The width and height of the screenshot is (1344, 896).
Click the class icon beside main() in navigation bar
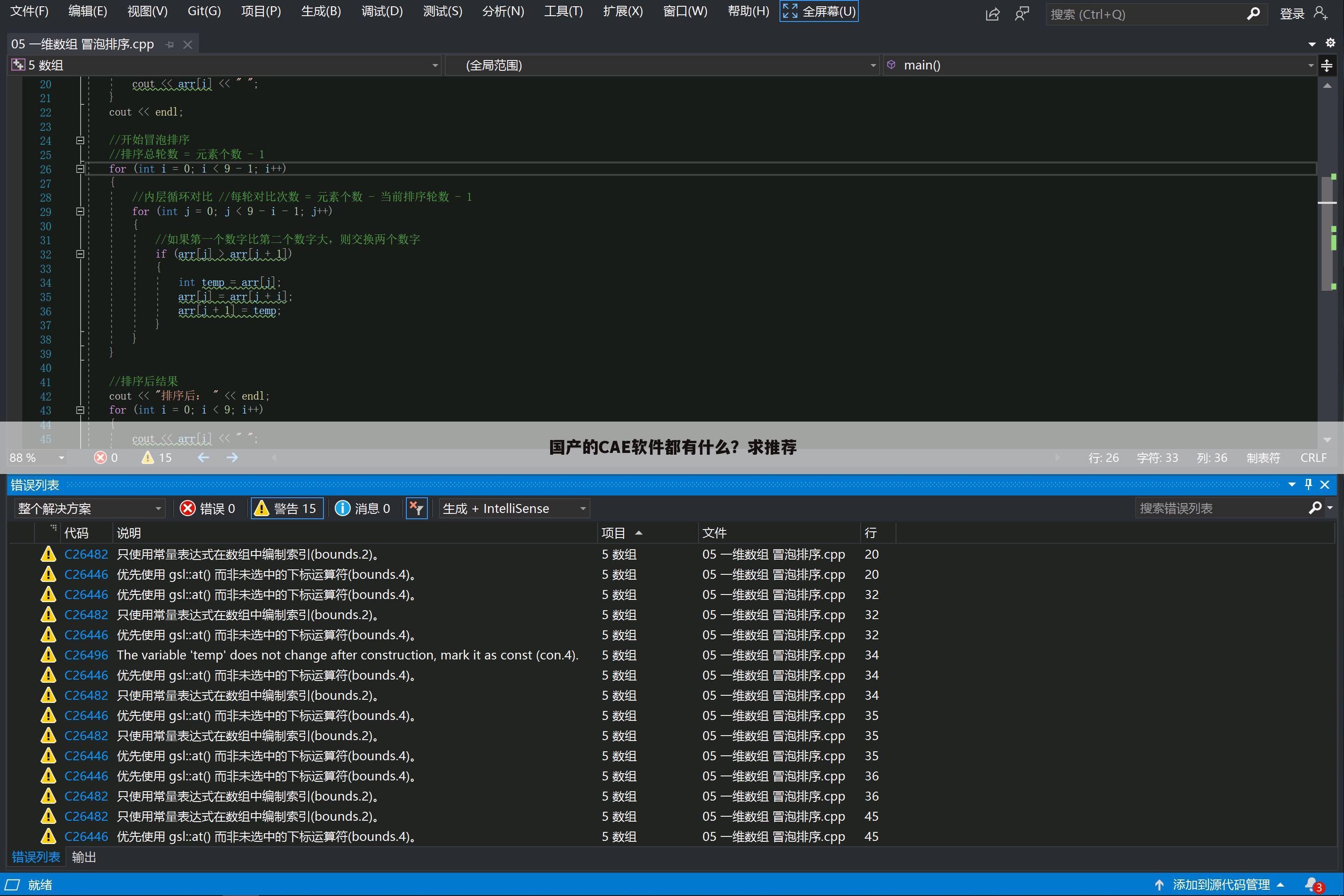pos(892,65)
